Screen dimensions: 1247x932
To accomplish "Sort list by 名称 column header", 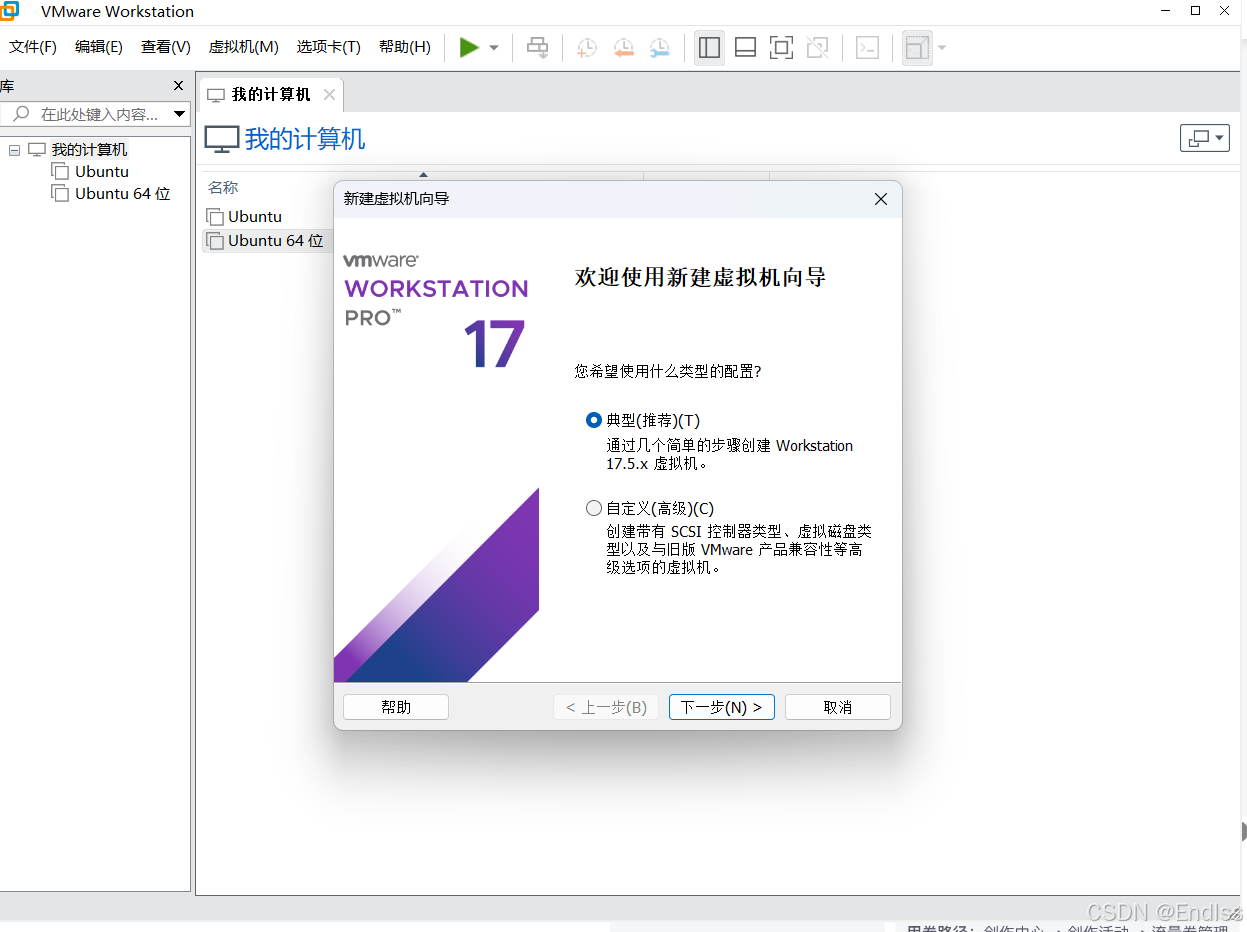I will click(223, 187).
